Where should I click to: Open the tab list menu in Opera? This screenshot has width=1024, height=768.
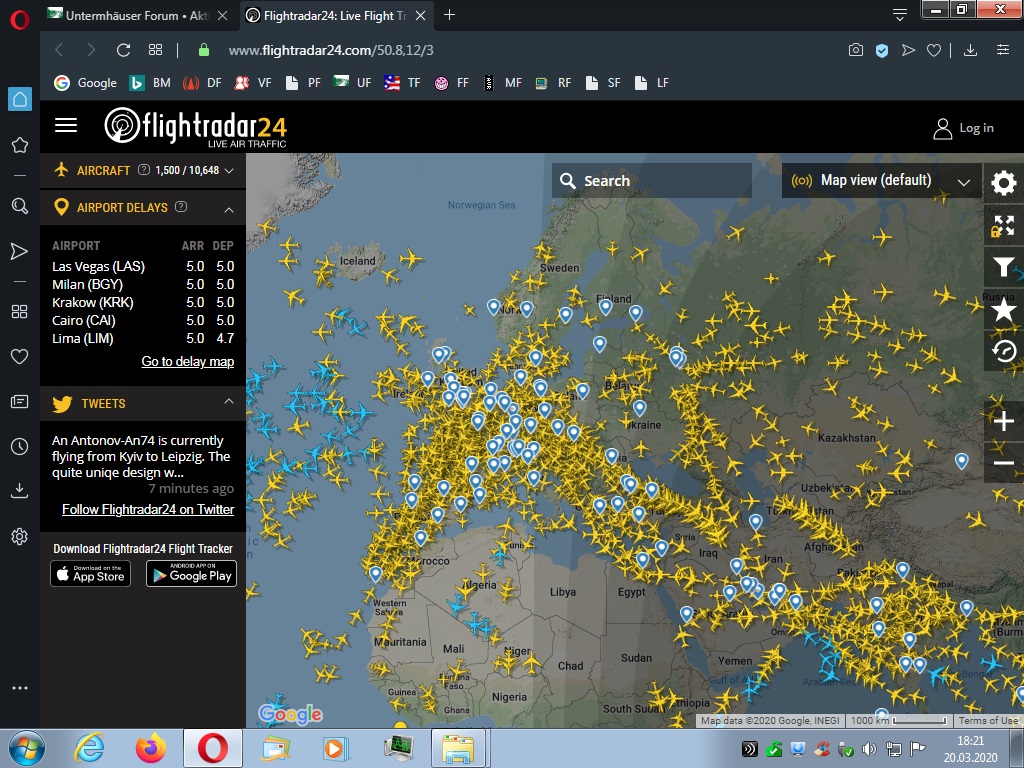(x=899, y=15)
